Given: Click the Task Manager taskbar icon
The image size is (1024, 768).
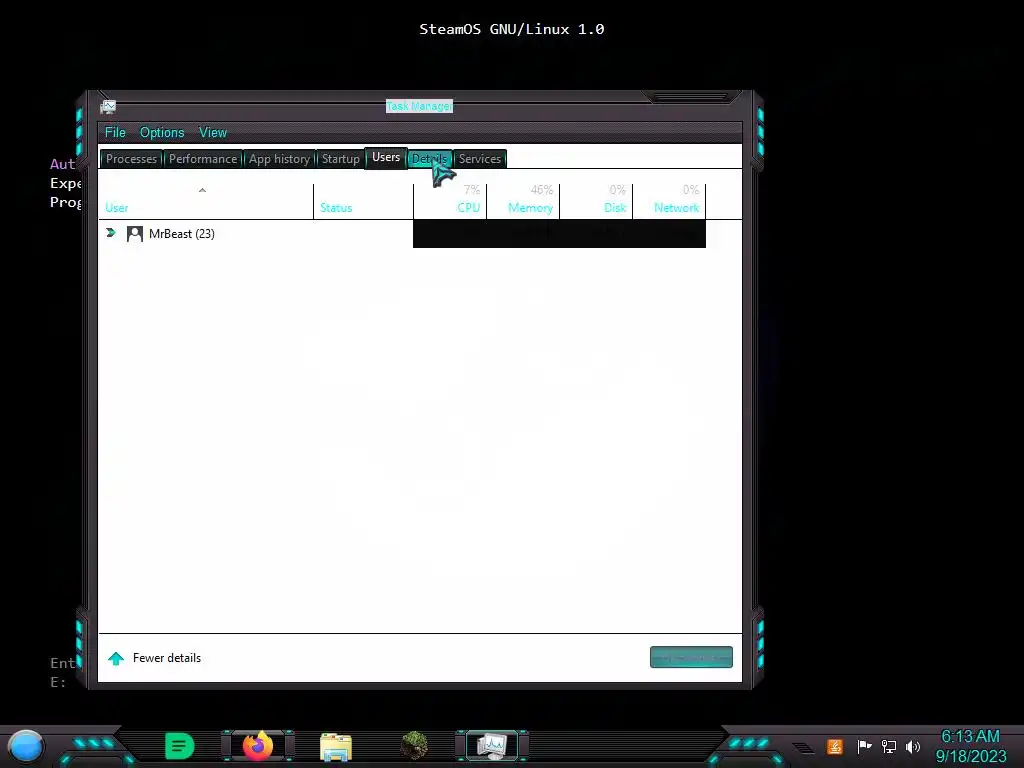Looking at the screenshot, I should 492,746.
